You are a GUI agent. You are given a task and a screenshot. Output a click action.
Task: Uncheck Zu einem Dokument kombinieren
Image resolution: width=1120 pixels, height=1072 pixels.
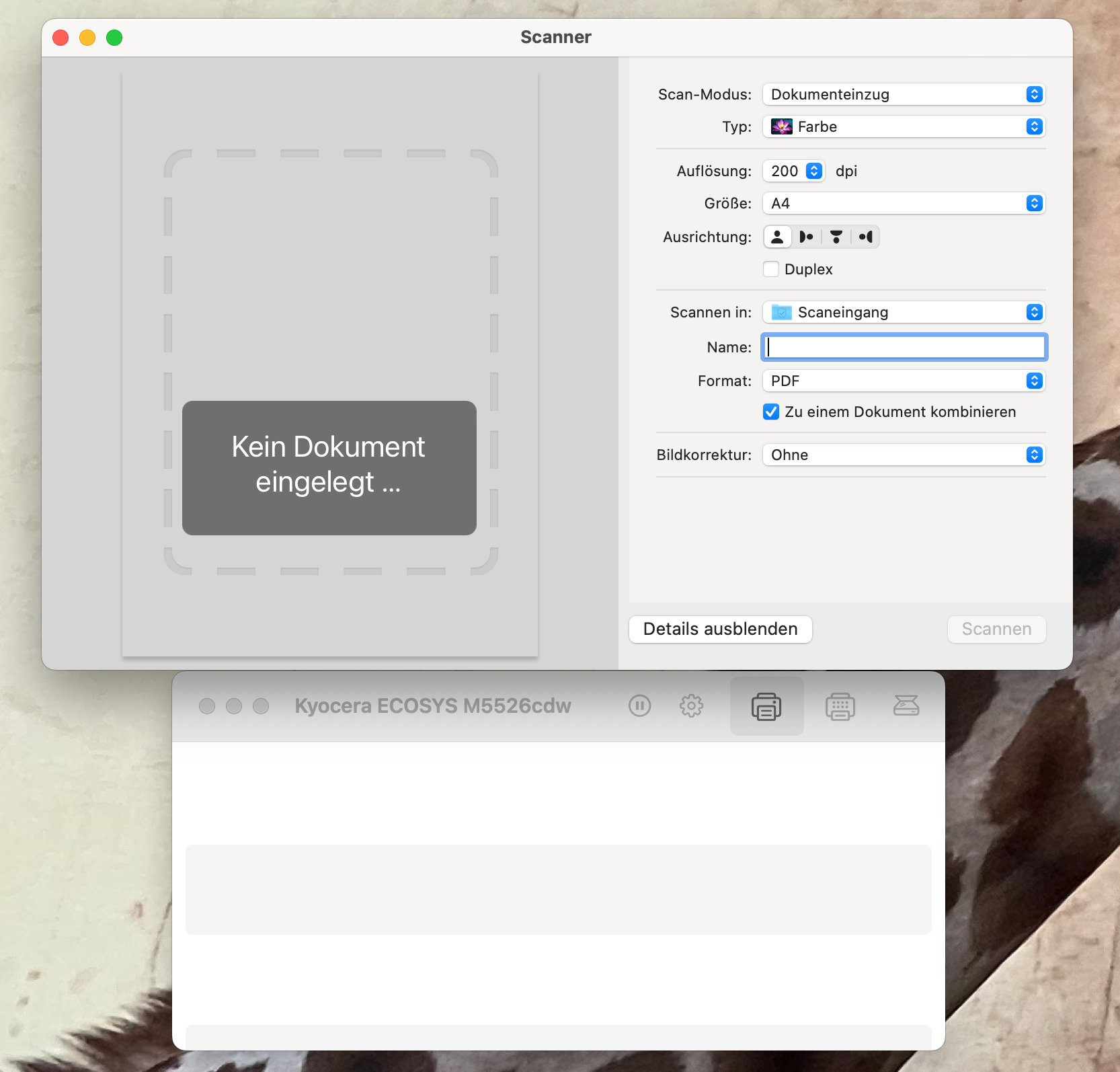(x=771, y=412)
